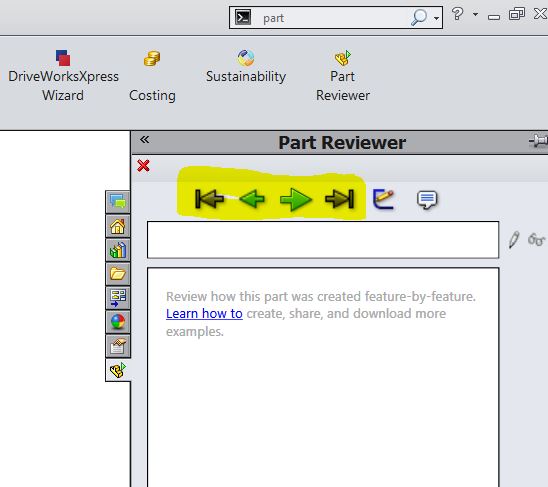This screenshot has height=487, width=548.
Task: Open the DriveWorksXpress Wizard tool
Action: [x=63, y=76]
